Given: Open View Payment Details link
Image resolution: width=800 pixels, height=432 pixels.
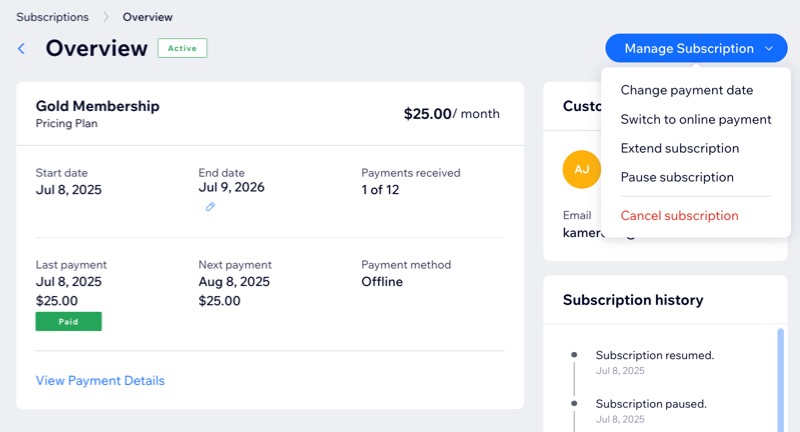Looking at the screenshot, I should (100, 381).
